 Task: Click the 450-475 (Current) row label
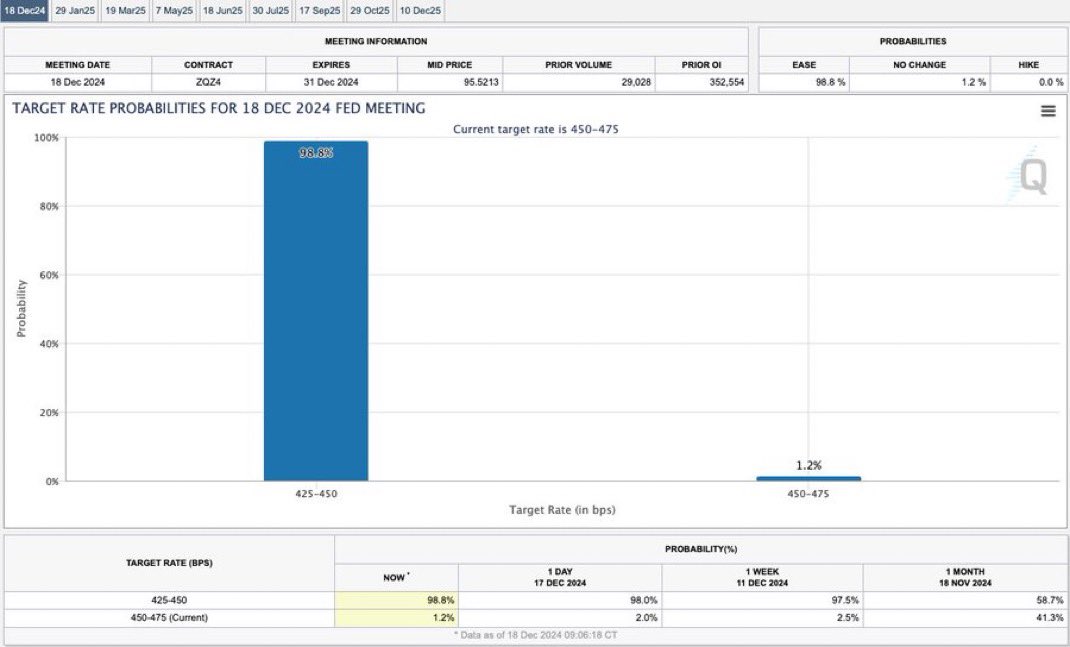169,618
